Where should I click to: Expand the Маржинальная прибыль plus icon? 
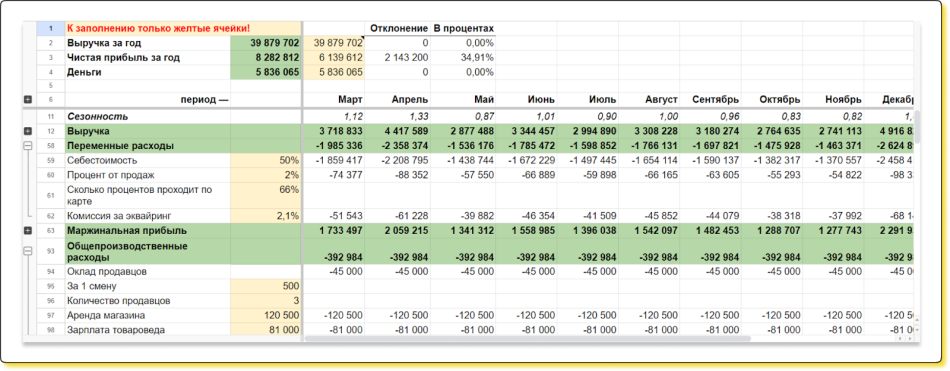(x=28, y=230)
